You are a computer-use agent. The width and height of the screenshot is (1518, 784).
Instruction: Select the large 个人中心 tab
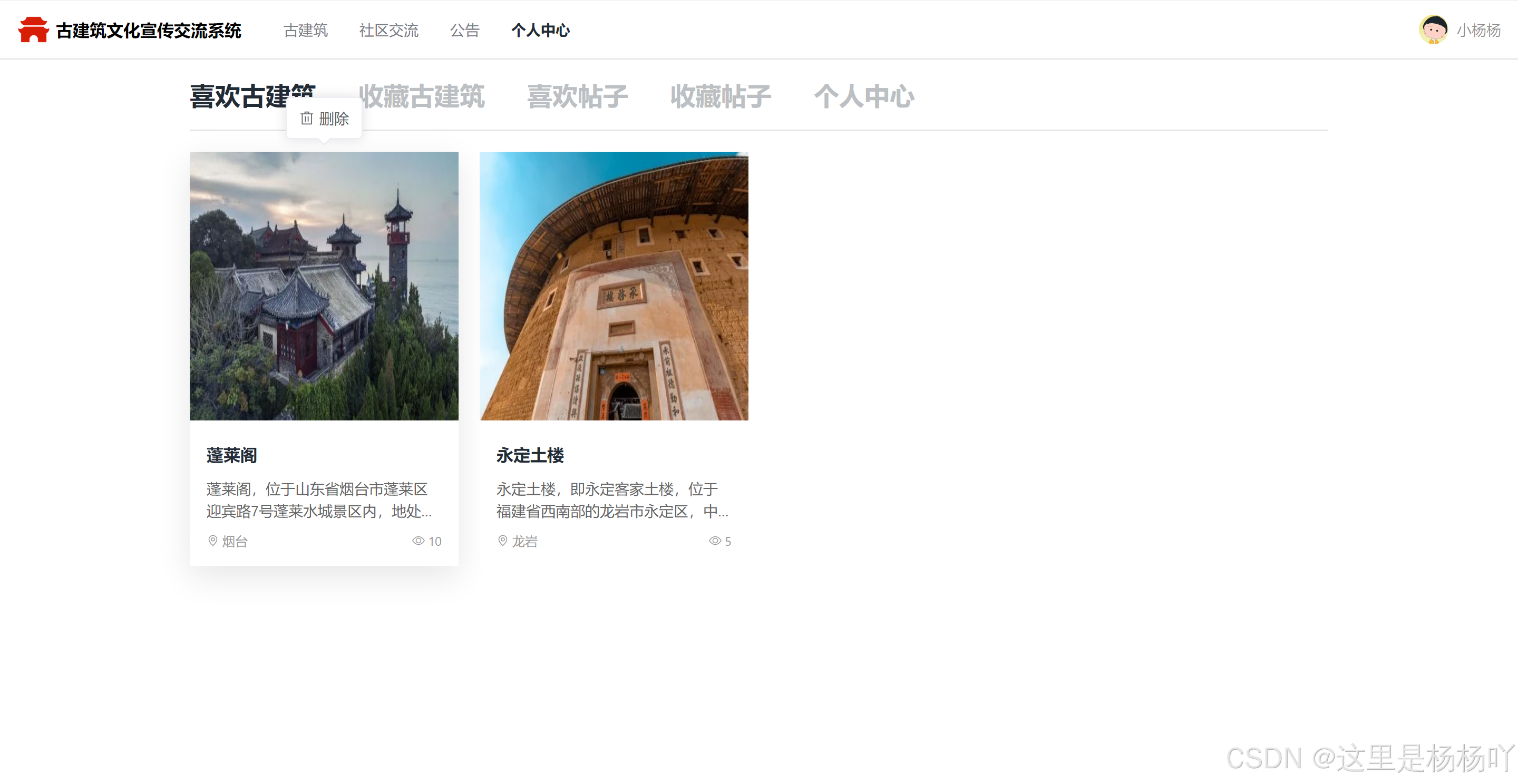click(863, 96)
